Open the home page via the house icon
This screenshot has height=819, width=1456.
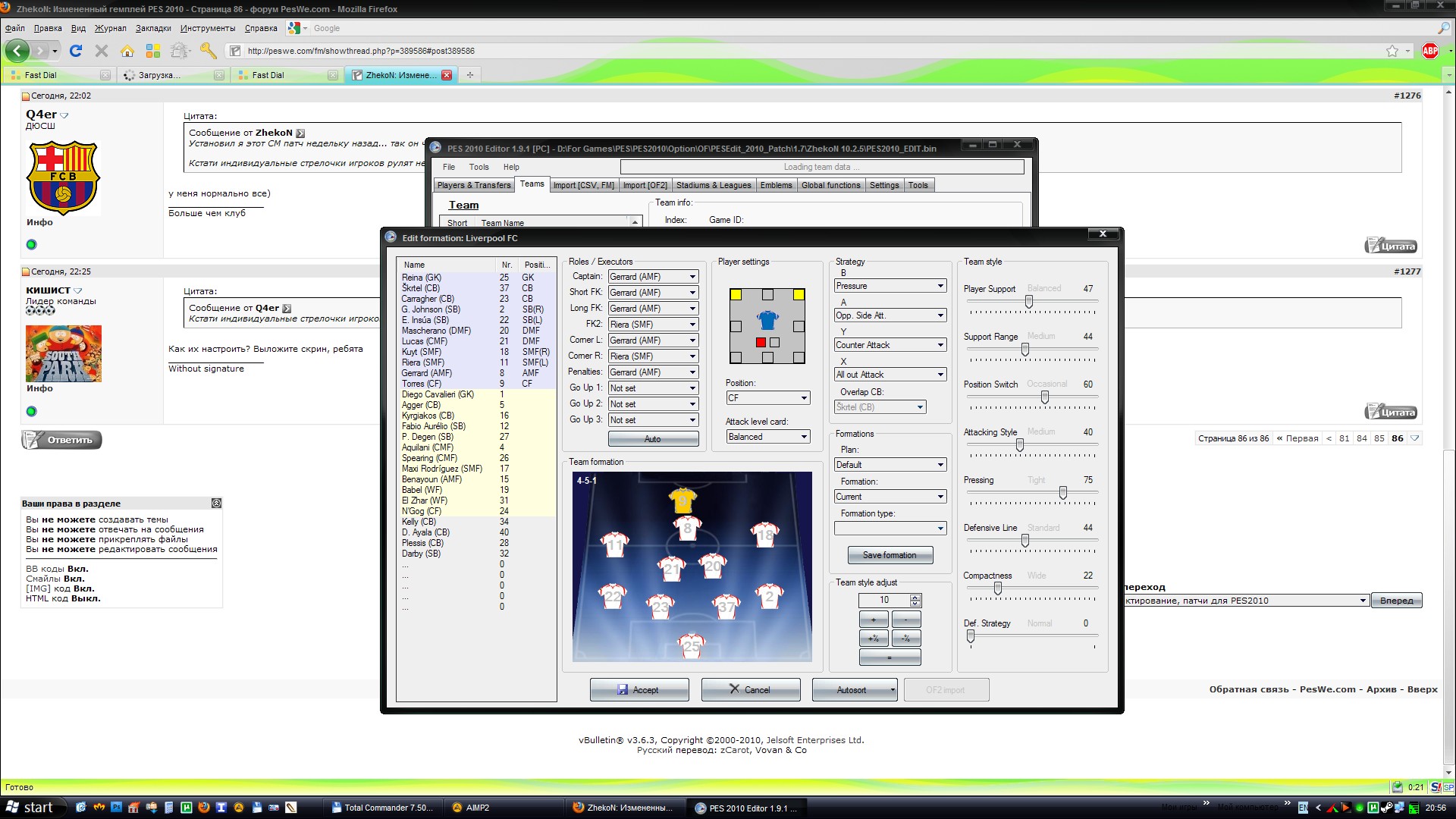(127, 51)
